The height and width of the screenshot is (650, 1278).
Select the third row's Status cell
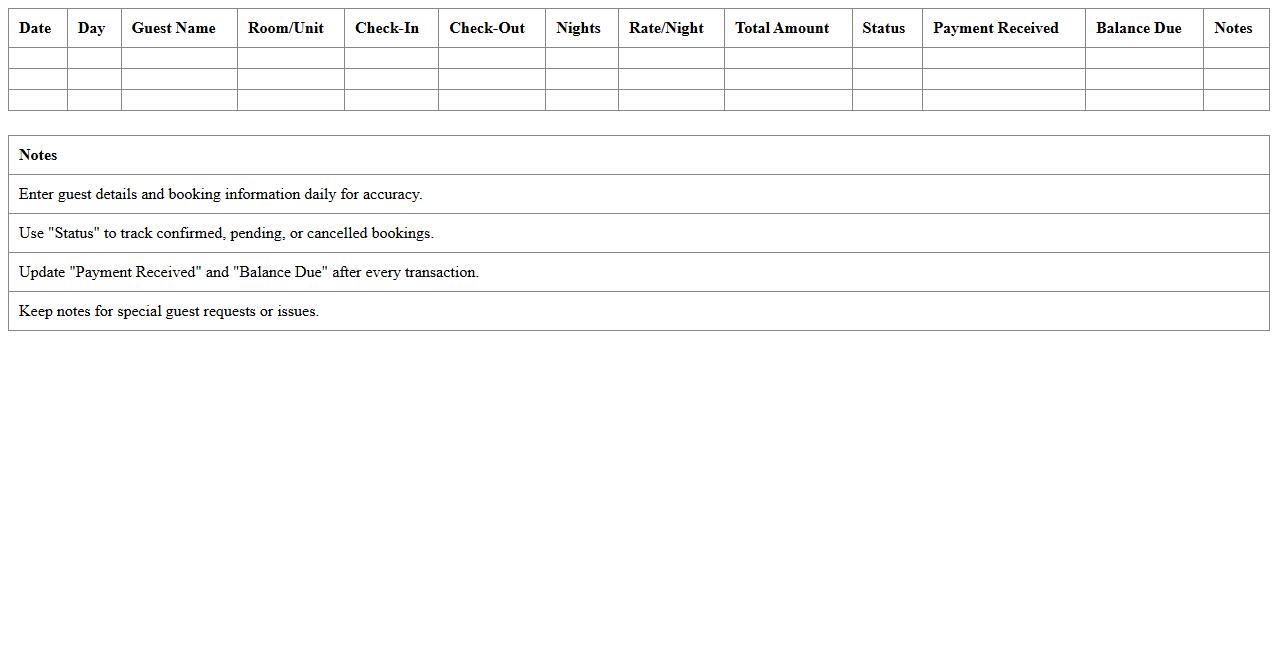coord(886,99)
